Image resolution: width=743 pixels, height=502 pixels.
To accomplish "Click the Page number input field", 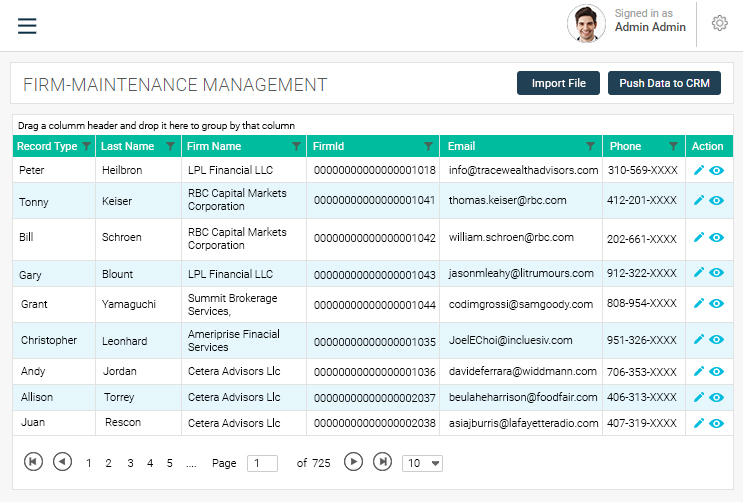I will pos(262,463).
